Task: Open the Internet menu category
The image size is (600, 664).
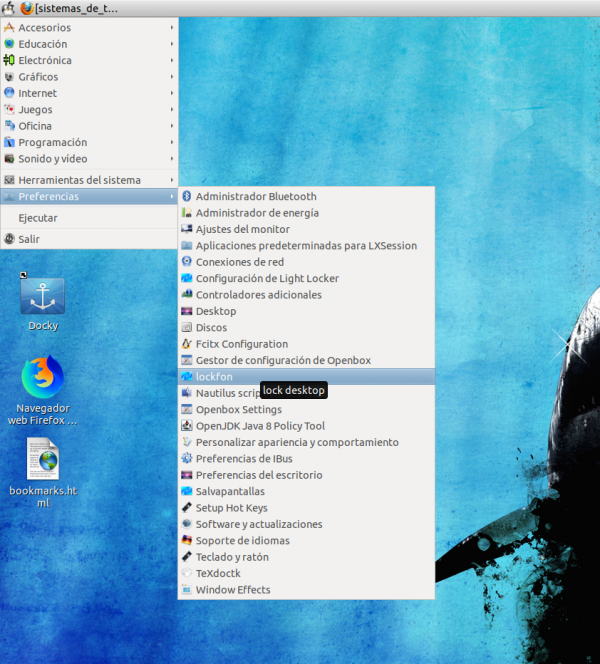Action: (89, 93)
